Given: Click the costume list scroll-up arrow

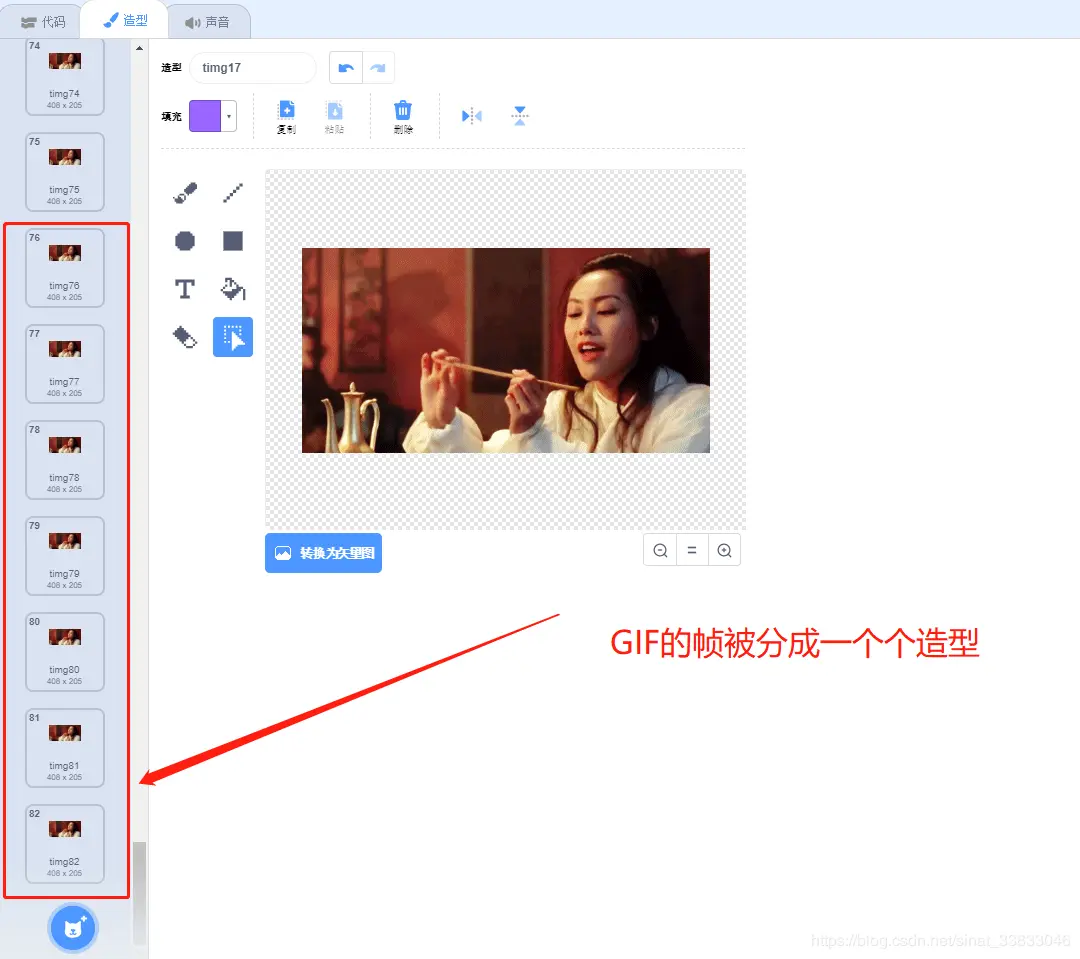Looking at the screenshot, I should 139,48.
